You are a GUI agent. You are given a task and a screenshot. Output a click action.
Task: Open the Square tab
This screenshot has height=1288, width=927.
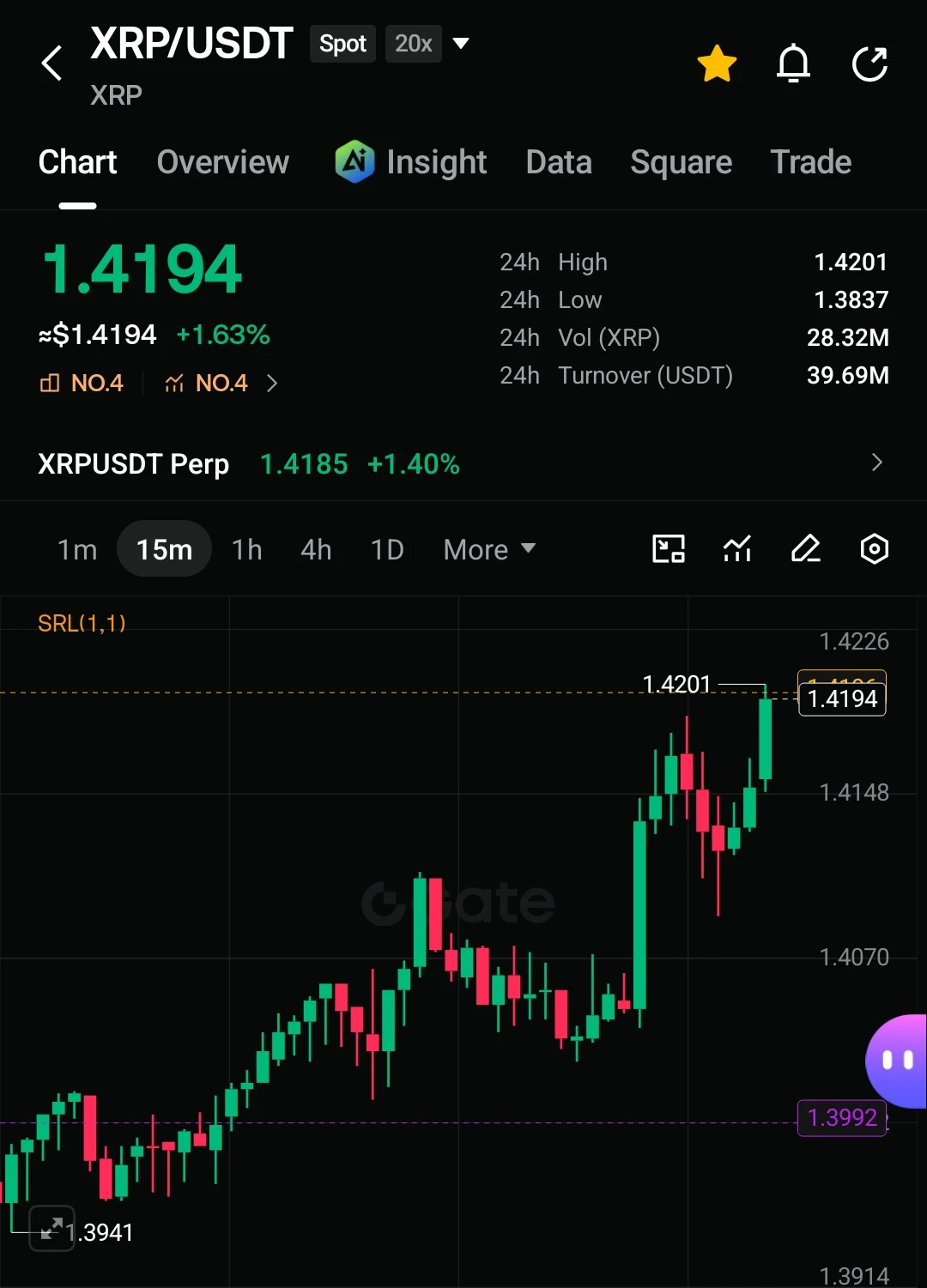pos(682,162)
